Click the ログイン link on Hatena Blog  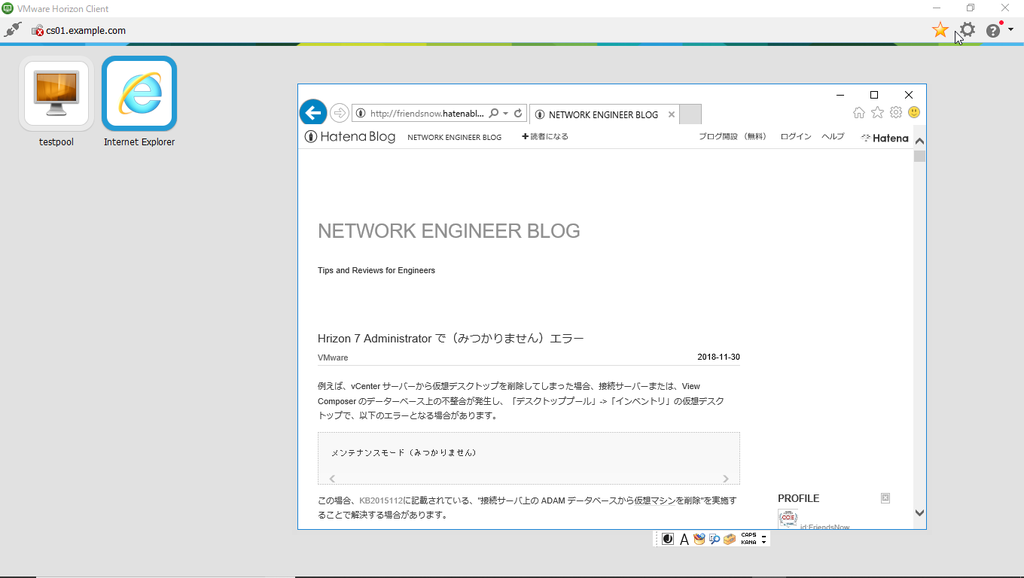(x=795, y=137)
